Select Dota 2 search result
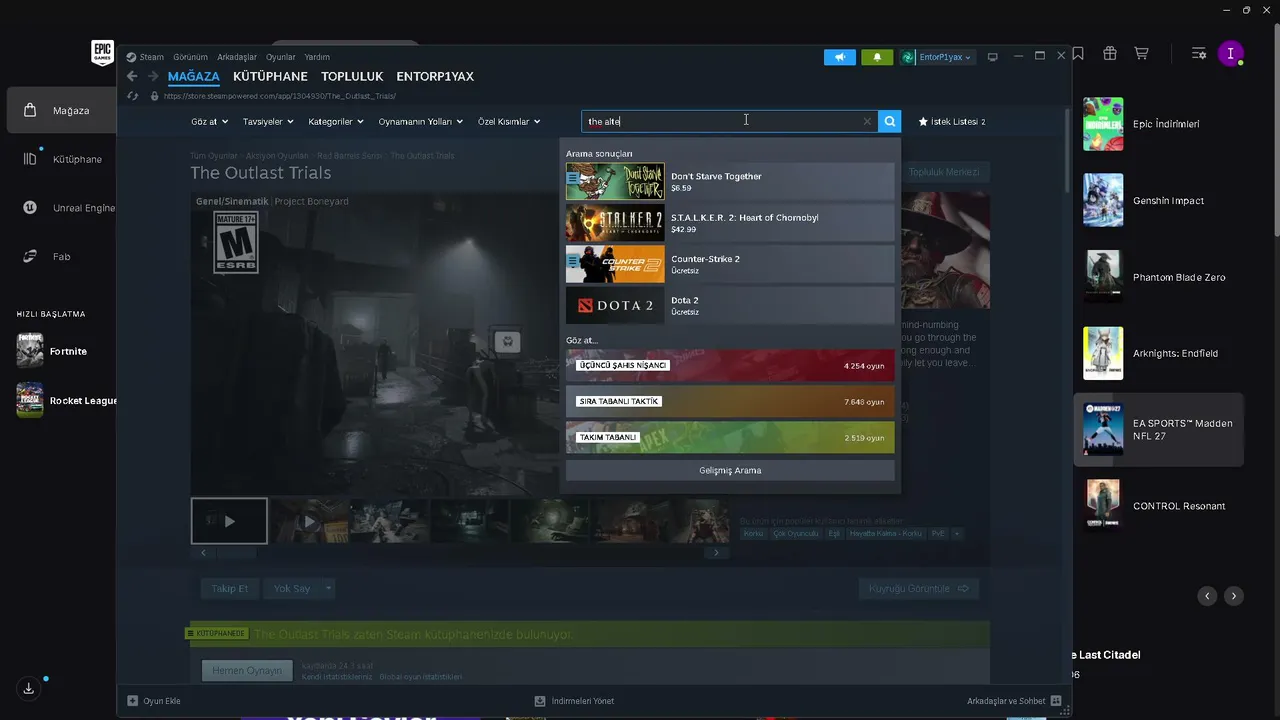 pyautogui.click(x=730, y=305)
